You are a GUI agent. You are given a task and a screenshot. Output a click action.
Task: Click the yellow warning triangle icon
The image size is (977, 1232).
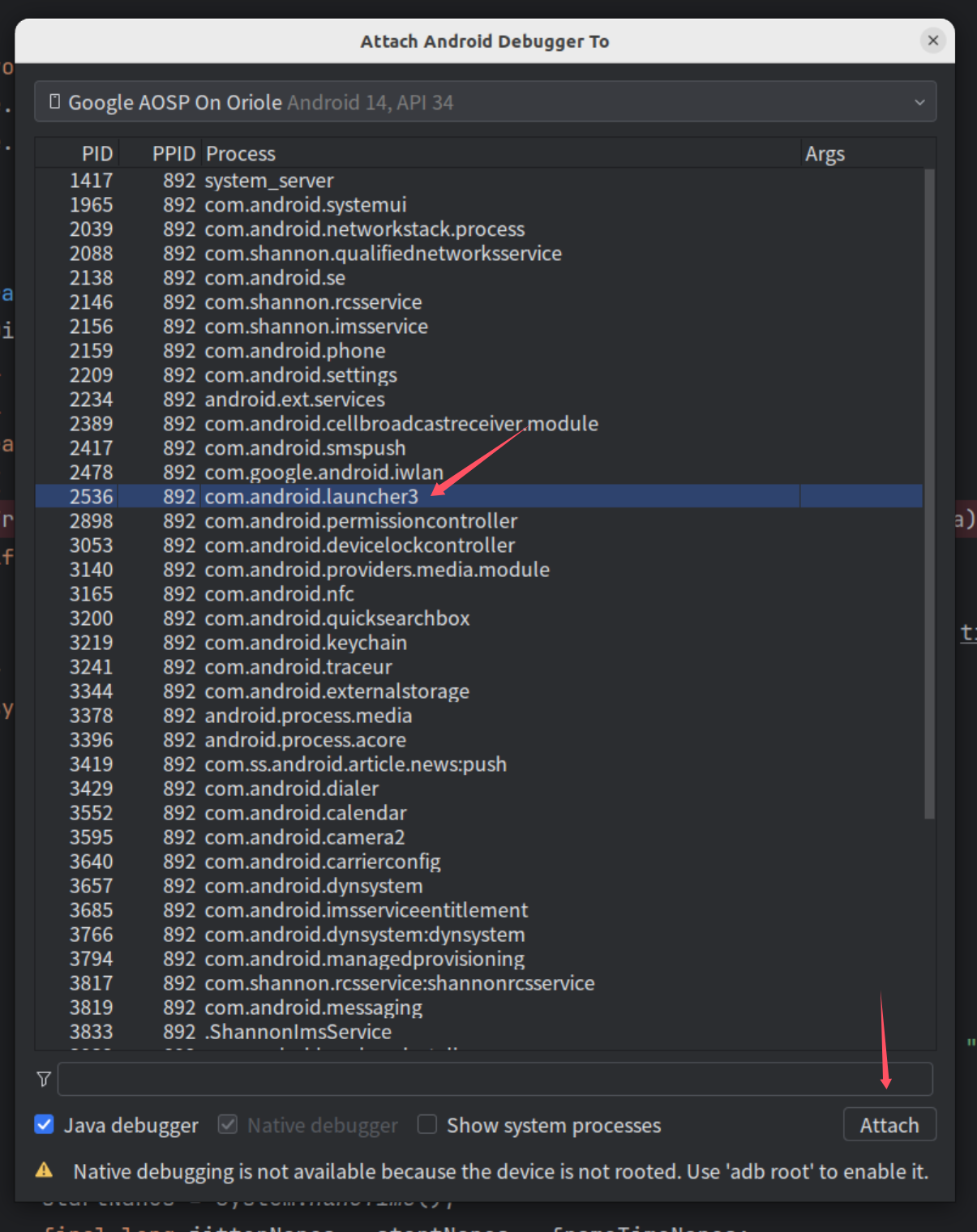coord(45,1170)
